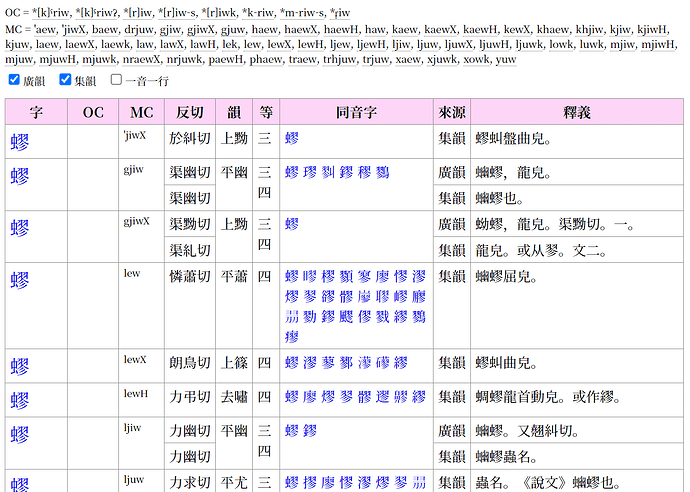Follow the drjuw MC reading link
690x492 pixels.
point(140,30)
